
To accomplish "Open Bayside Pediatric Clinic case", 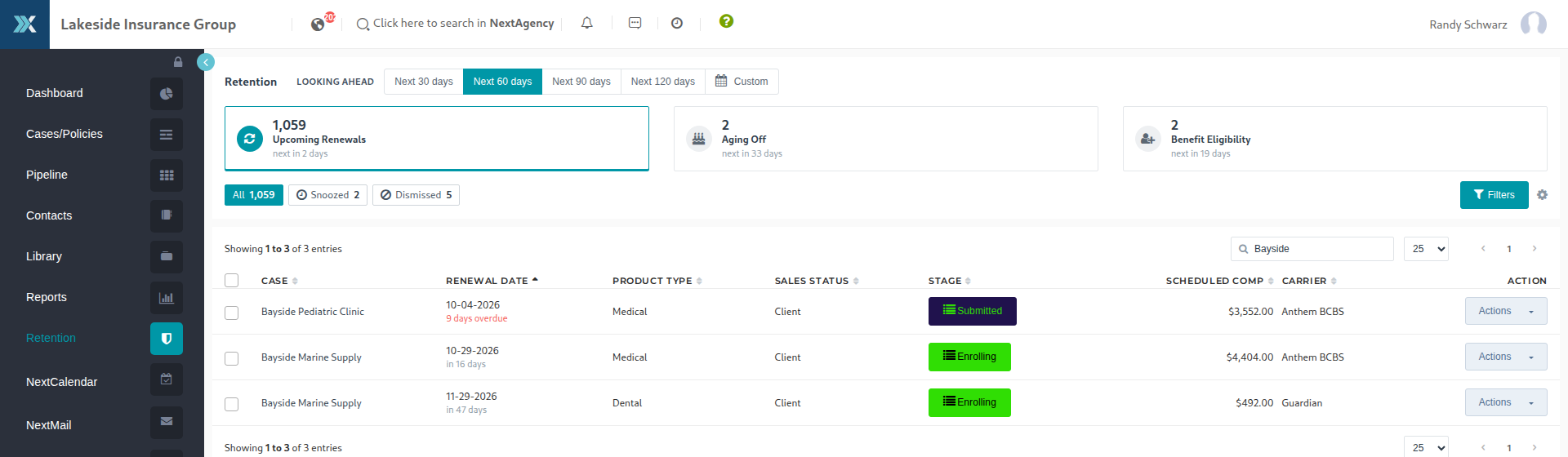I will pyautogui.click(x=313, y=312).
